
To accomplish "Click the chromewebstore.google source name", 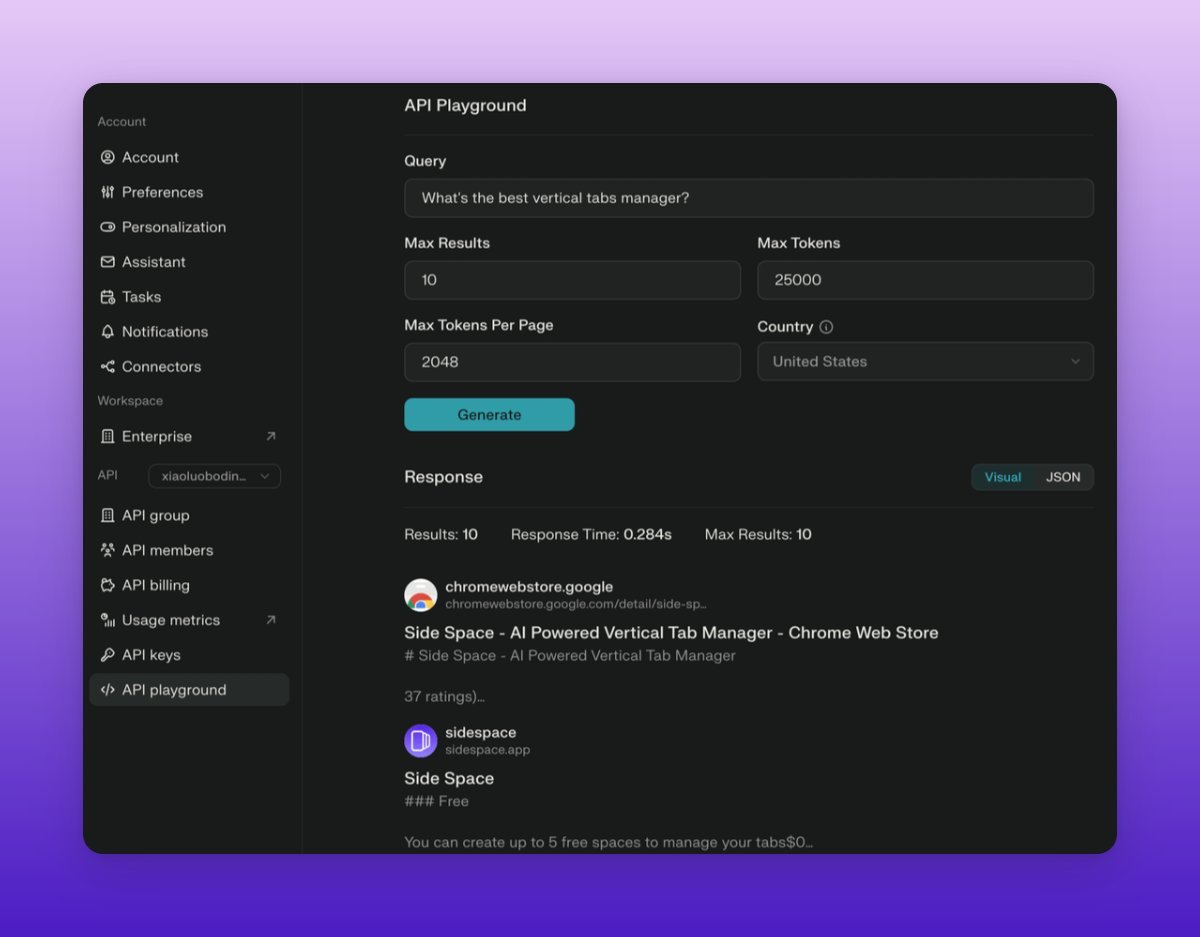I will (x=529, y=587).
